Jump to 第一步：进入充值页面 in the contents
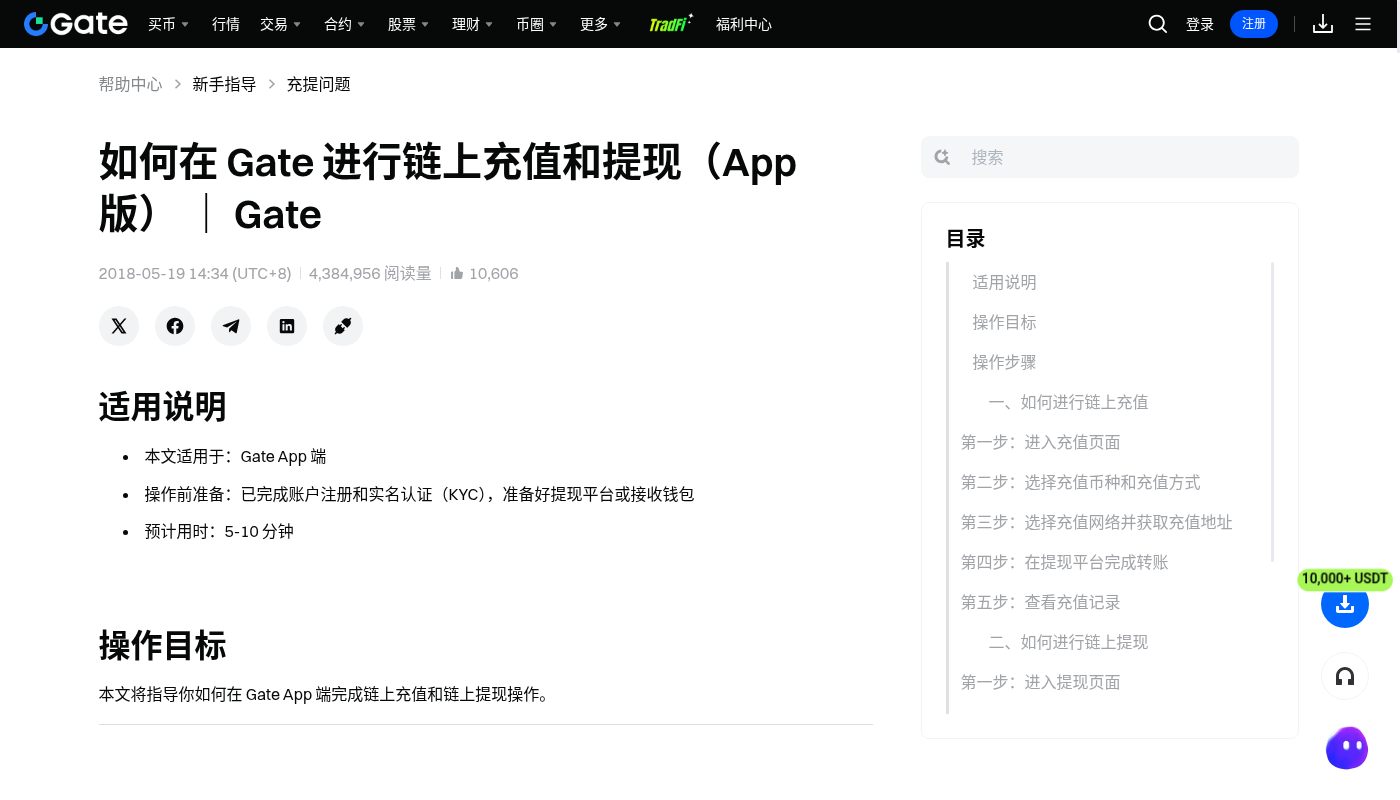 [x=1040, y=442]
